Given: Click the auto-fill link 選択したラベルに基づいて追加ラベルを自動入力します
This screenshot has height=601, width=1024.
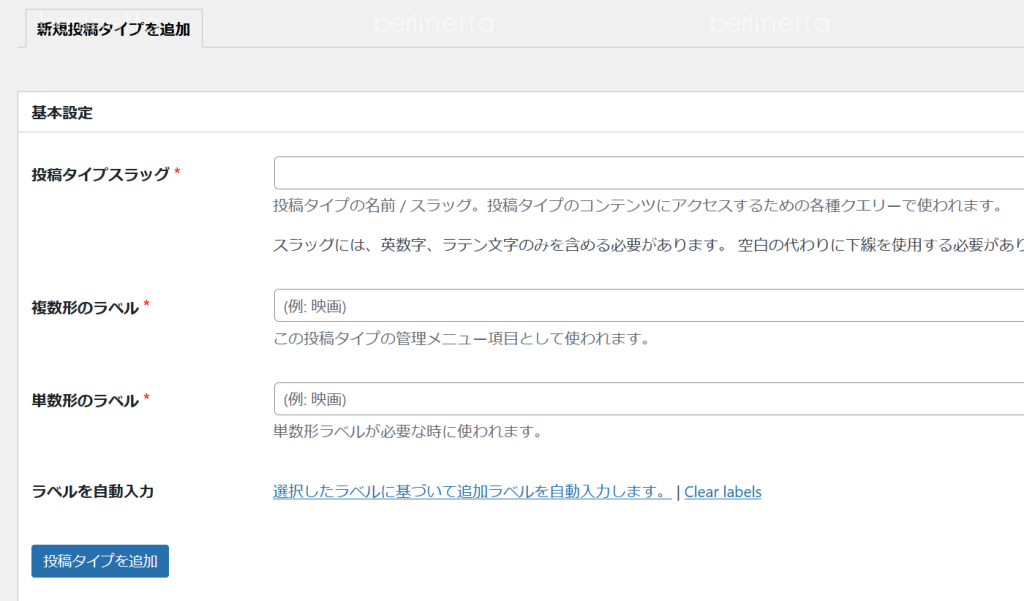Looking at the screenshot, I should tap(472, 492).
